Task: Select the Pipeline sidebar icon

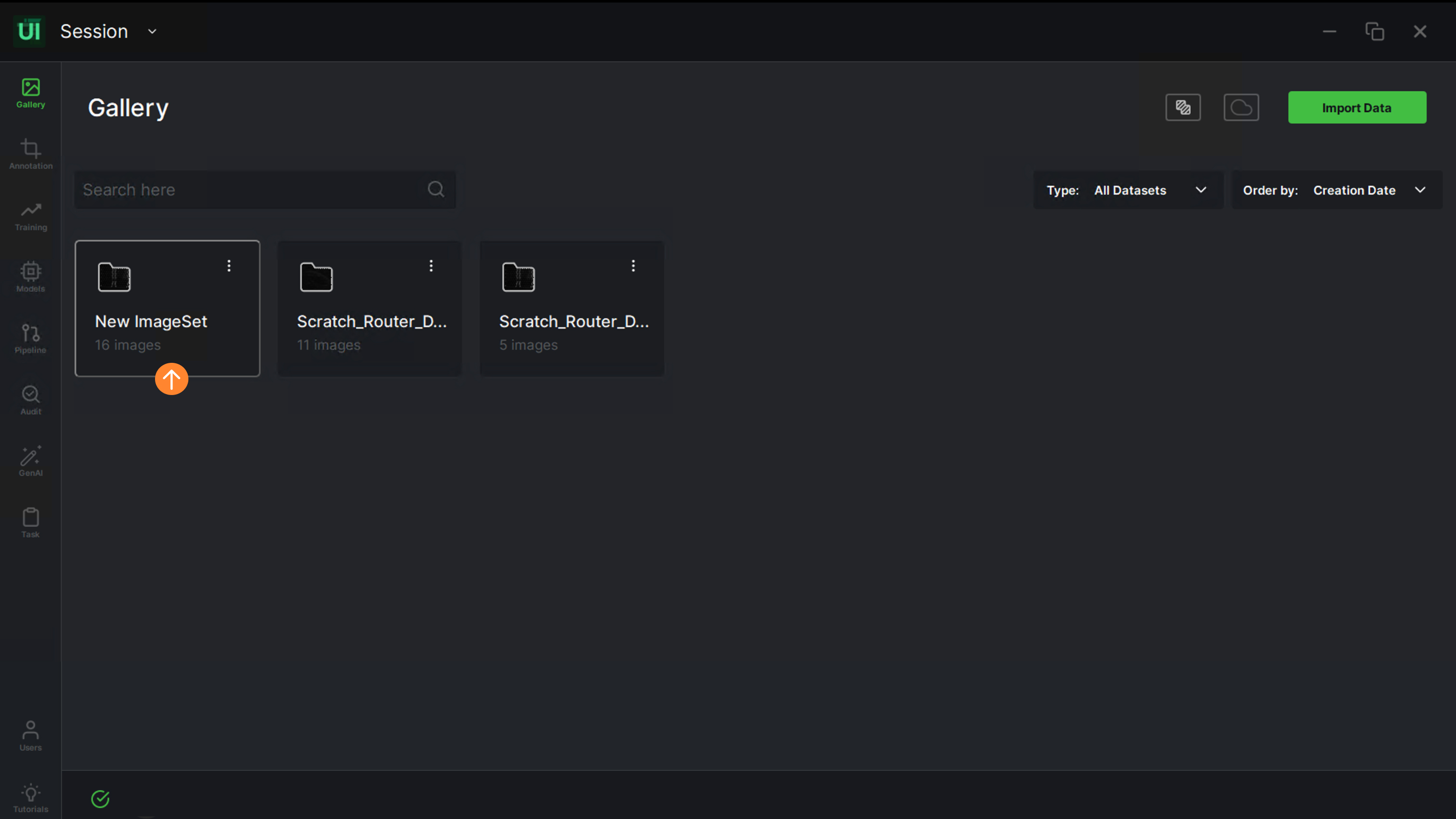Action: 30,338
